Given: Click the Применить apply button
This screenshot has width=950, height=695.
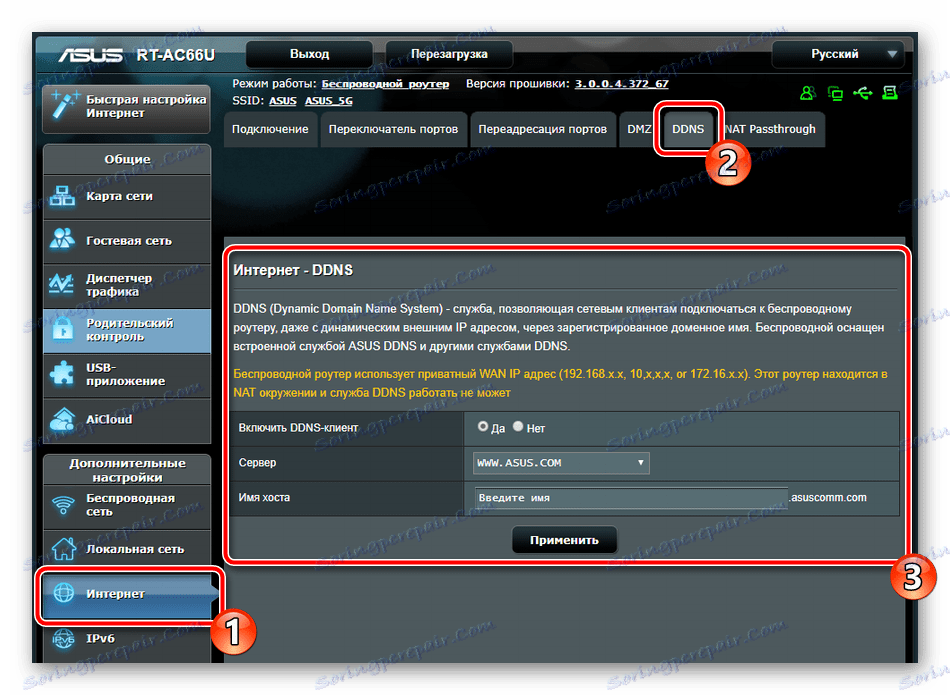Looking at the screenshot, I should point(564,540).
